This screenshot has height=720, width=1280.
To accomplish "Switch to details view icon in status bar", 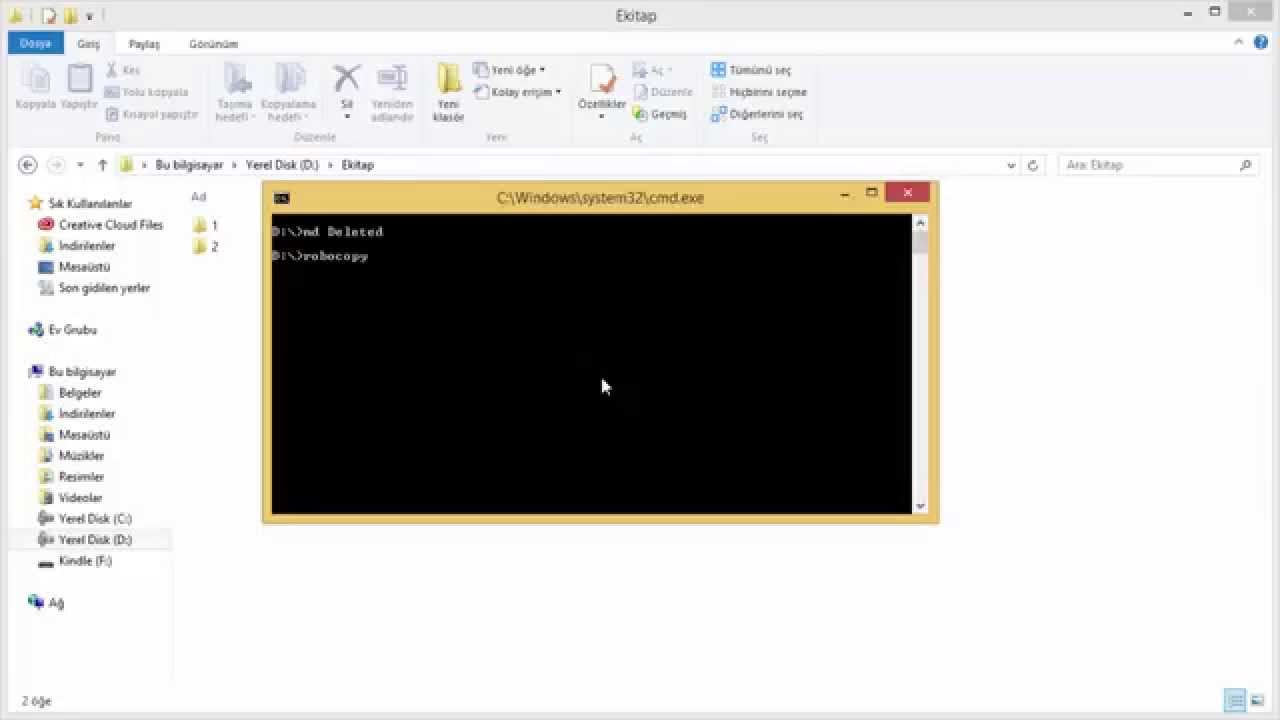I will click(1235, 700).
